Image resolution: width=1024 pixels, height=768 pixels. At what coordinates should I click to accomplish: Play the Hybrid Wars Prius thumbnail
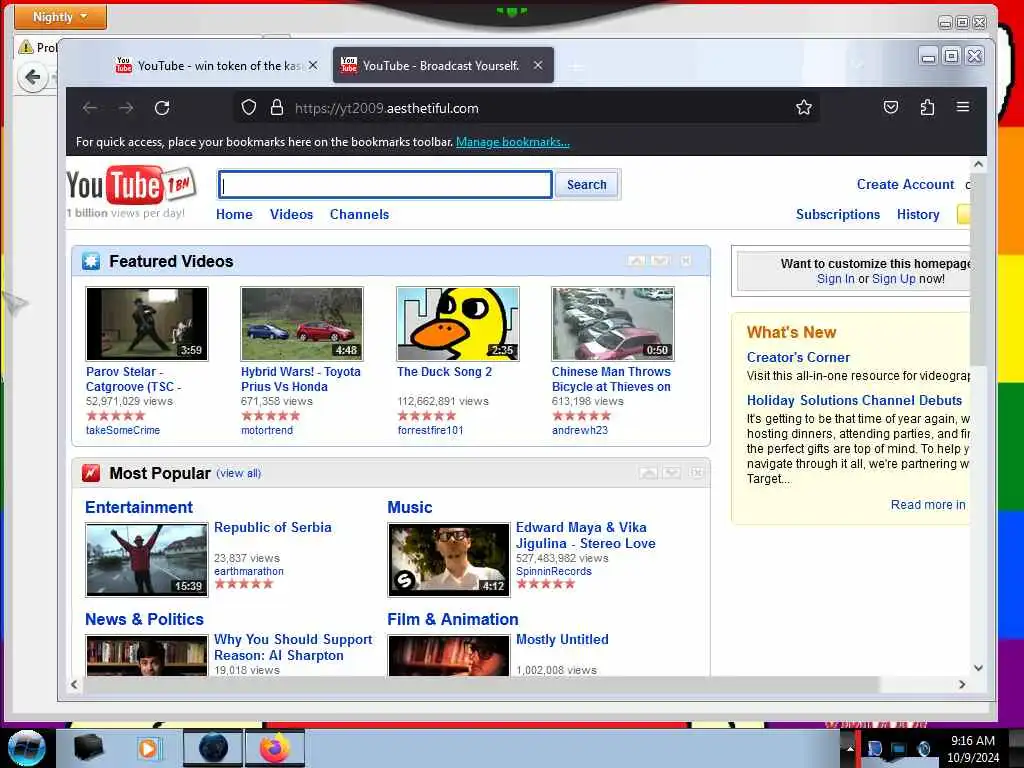coord(302,324)
